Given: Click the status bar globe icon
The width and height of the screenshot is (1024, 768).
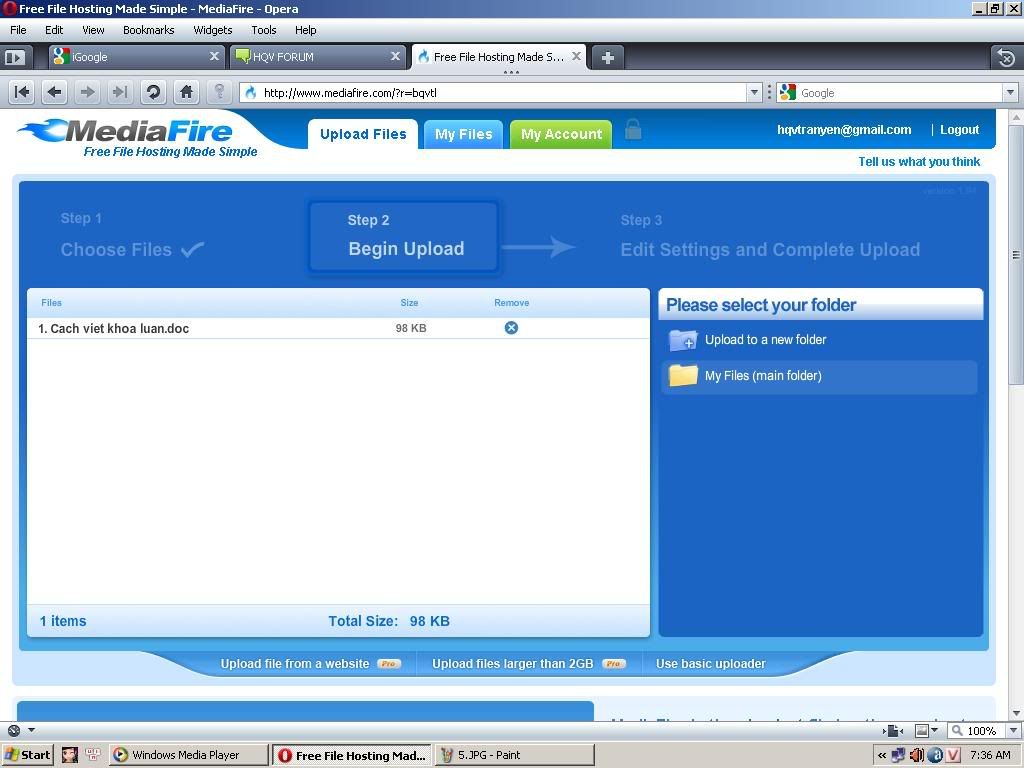Looking at the screenshot, I should tap(14, 730).
